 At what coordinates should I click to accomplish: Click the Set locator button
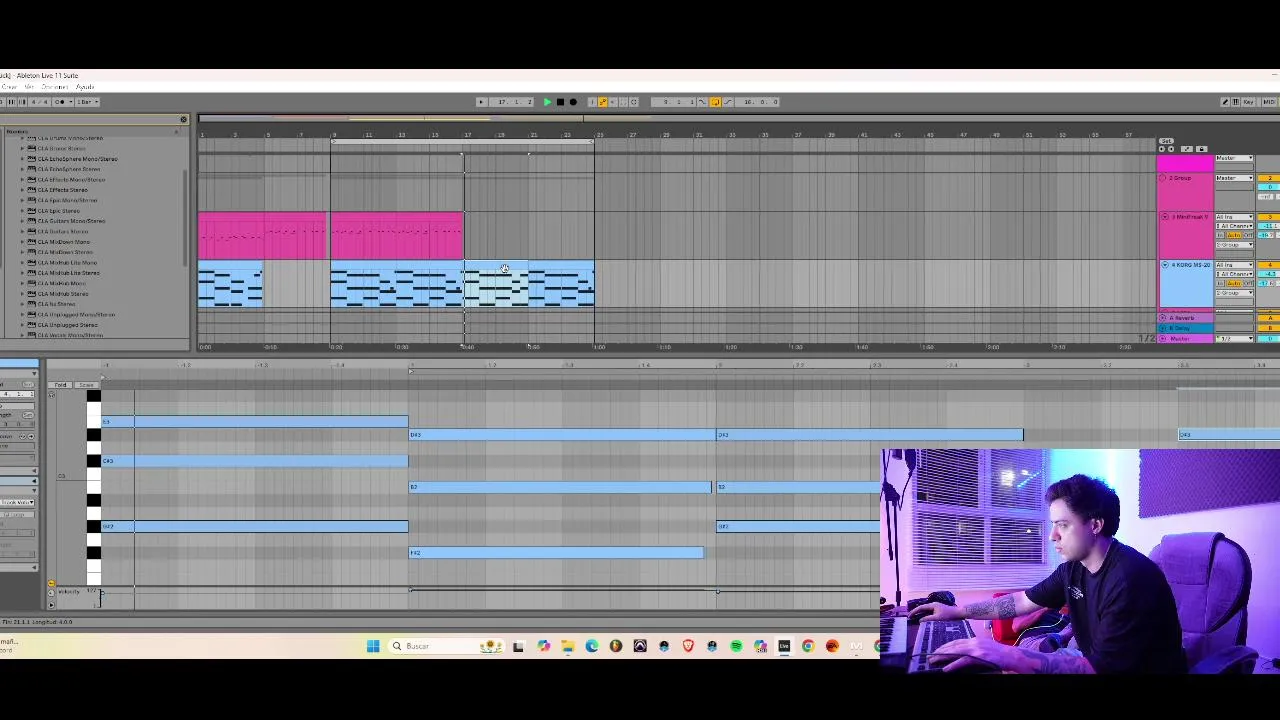click(x=1166, y=141)
